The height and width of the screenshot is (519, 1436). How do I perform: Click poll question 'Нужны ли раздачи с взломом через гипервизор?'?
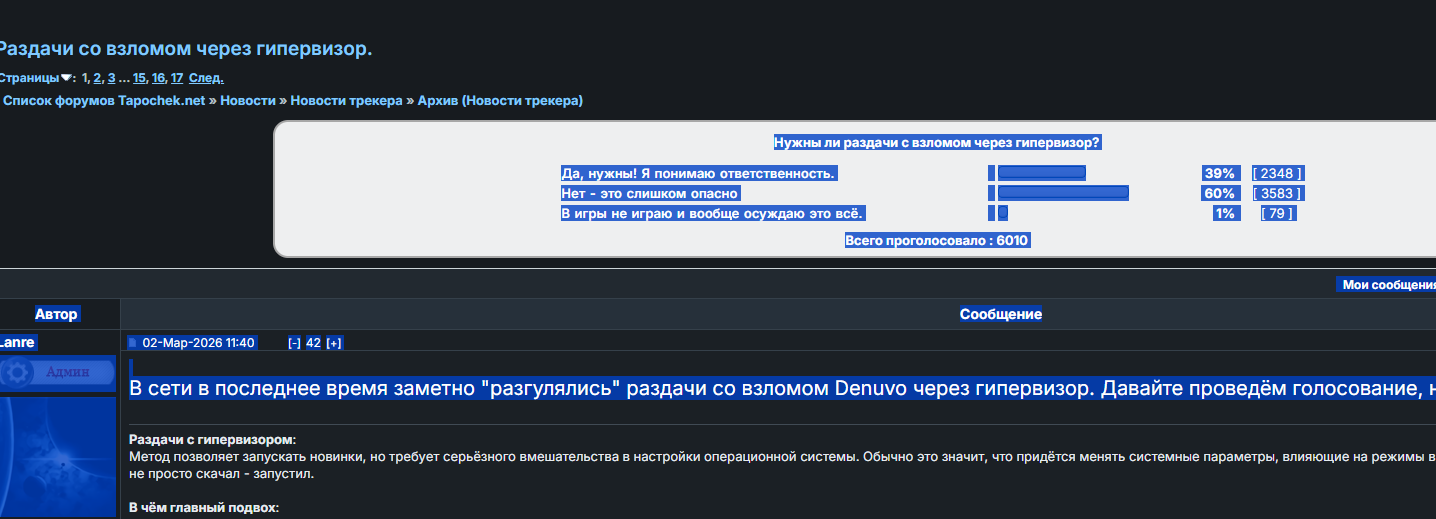[x=937, y=143]
